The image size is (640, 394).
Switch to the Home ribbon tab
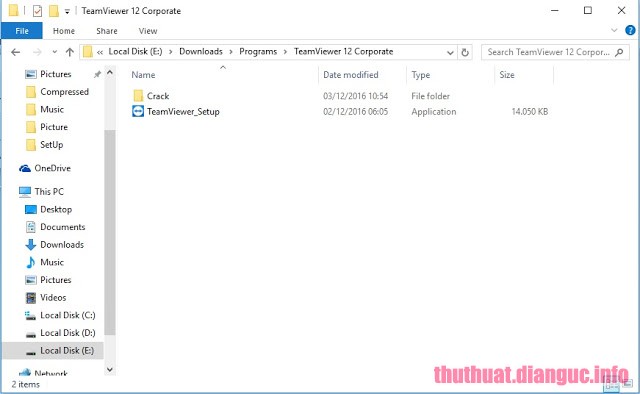(x=64, y=31)
